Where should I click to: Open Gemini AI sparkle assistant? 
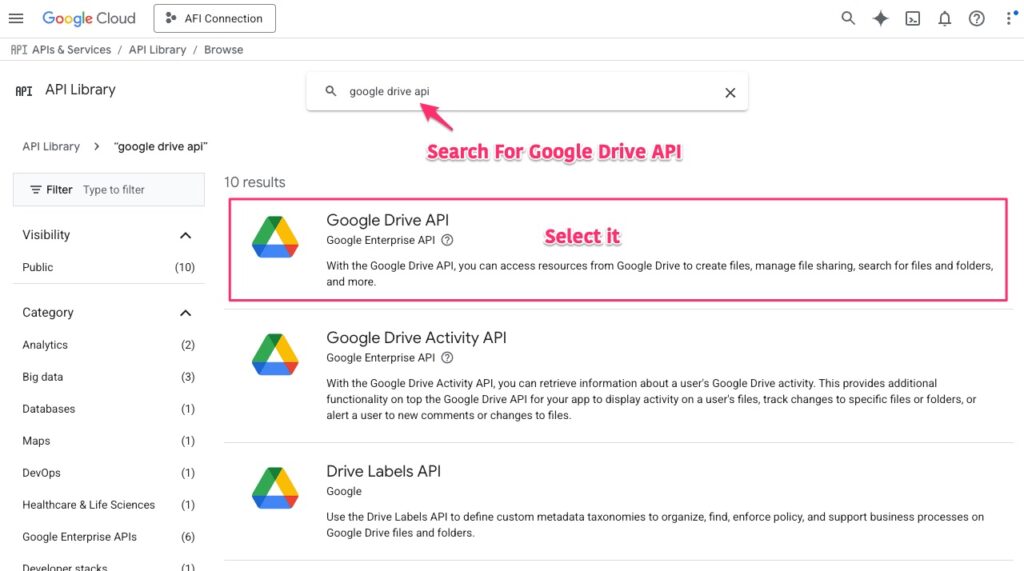(x=880, y=18)
